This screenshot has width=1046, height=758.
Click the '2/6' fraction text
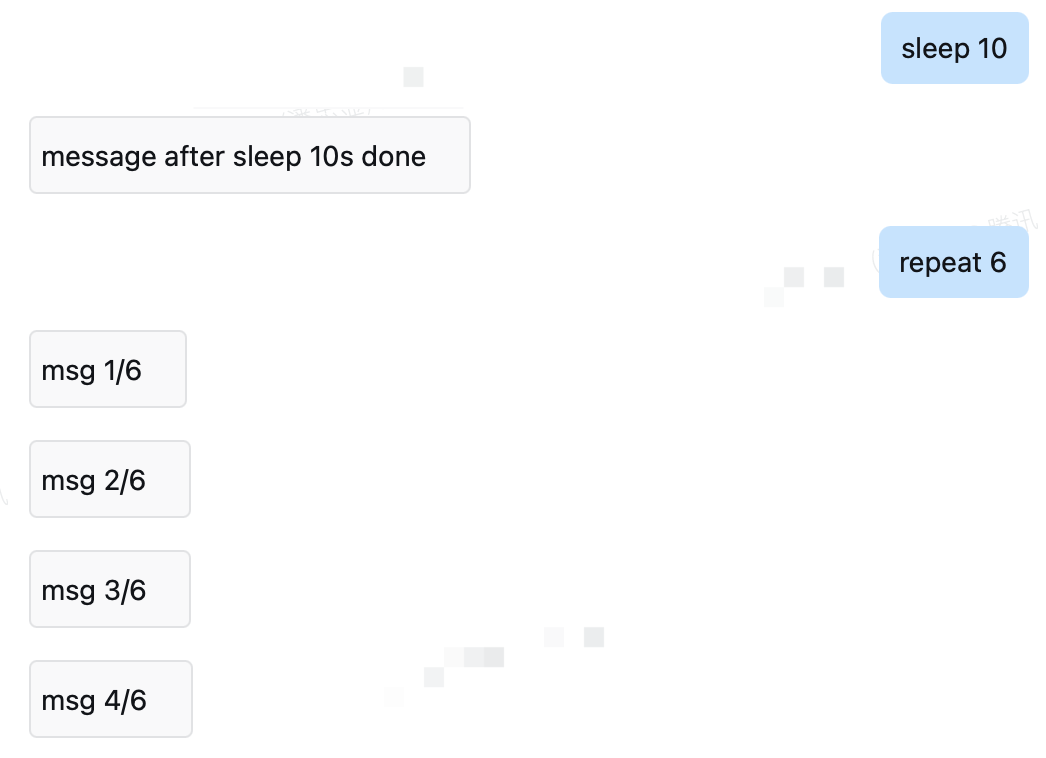125,481
